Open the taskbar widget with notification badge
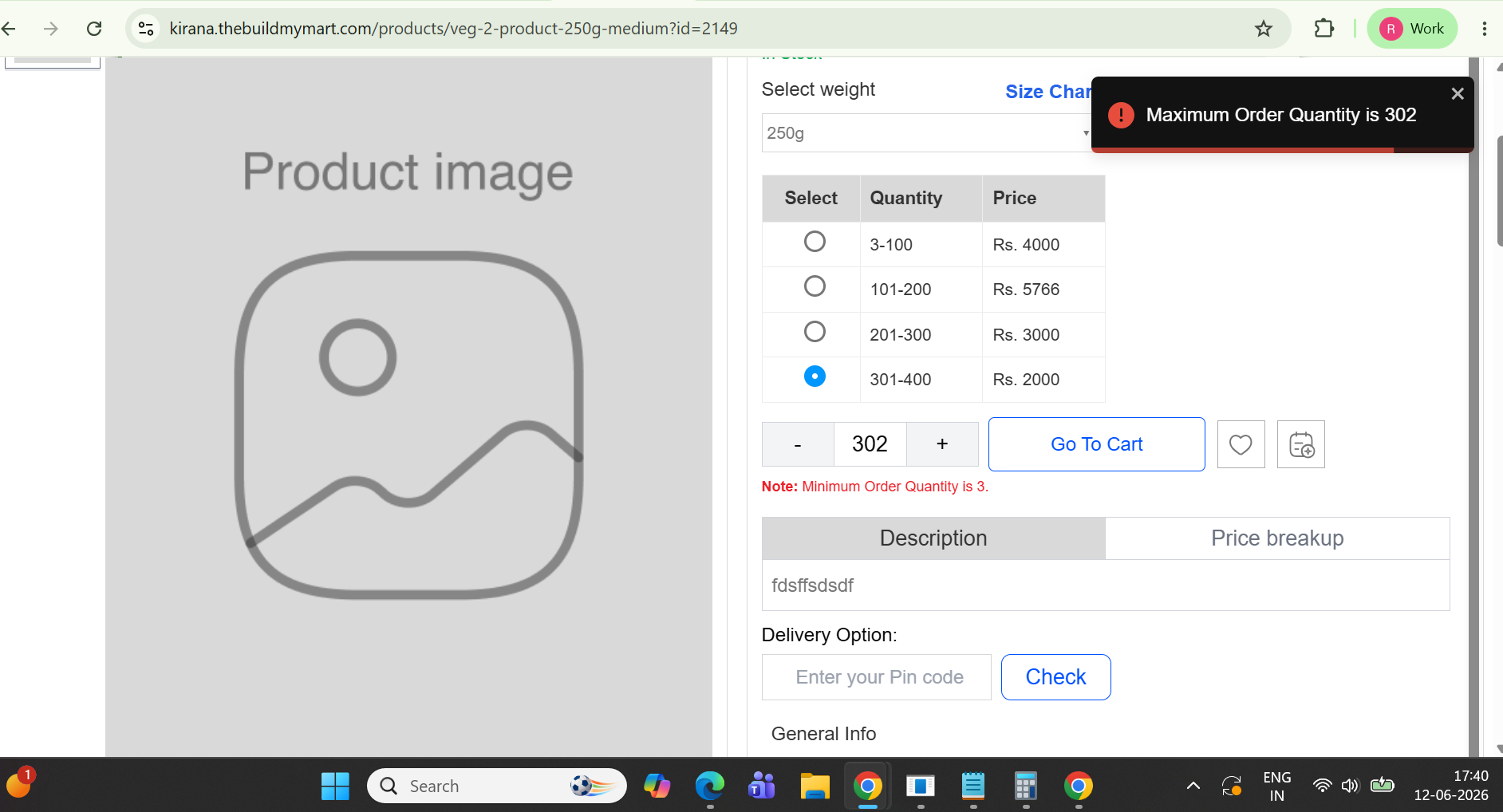 (x=19, y=784)
